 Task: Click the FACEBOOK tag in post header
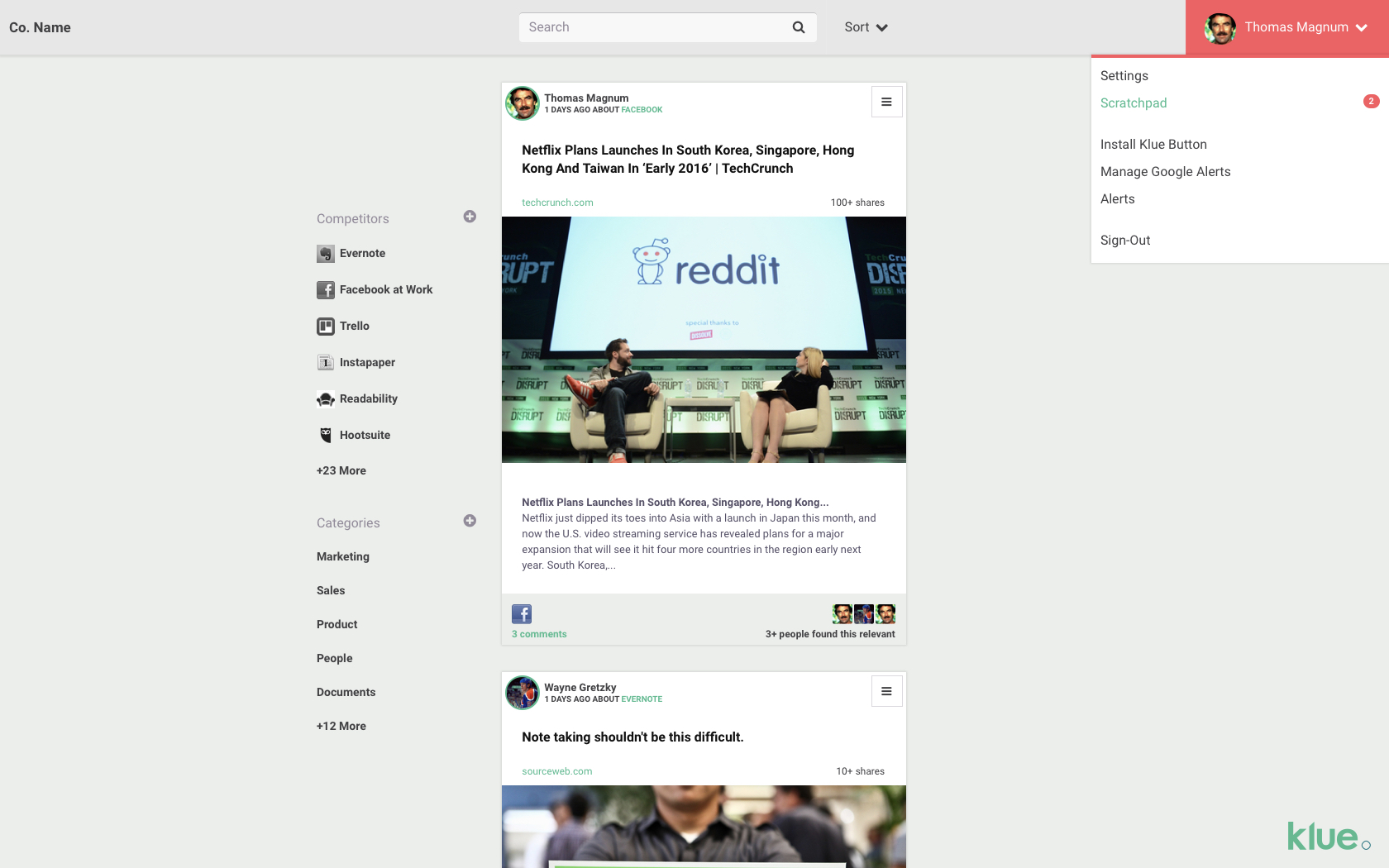(642, 110)
